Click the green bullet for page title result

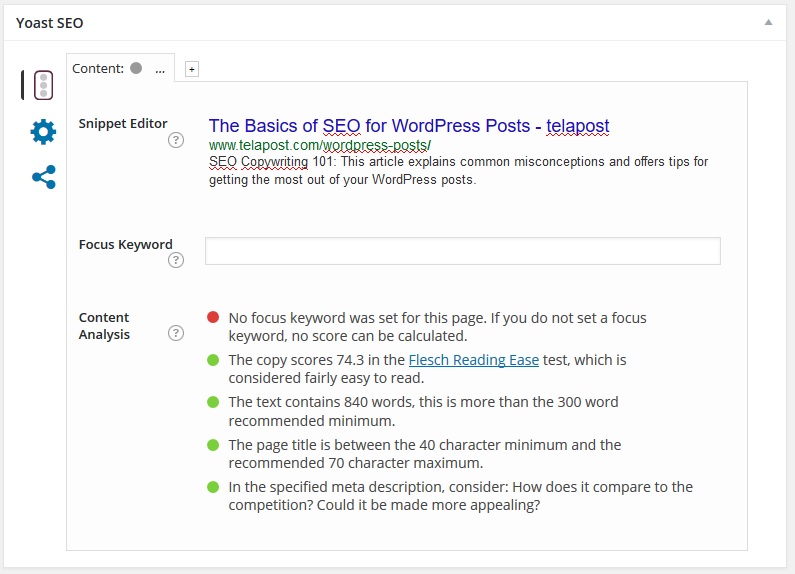[x=213, y=445]
